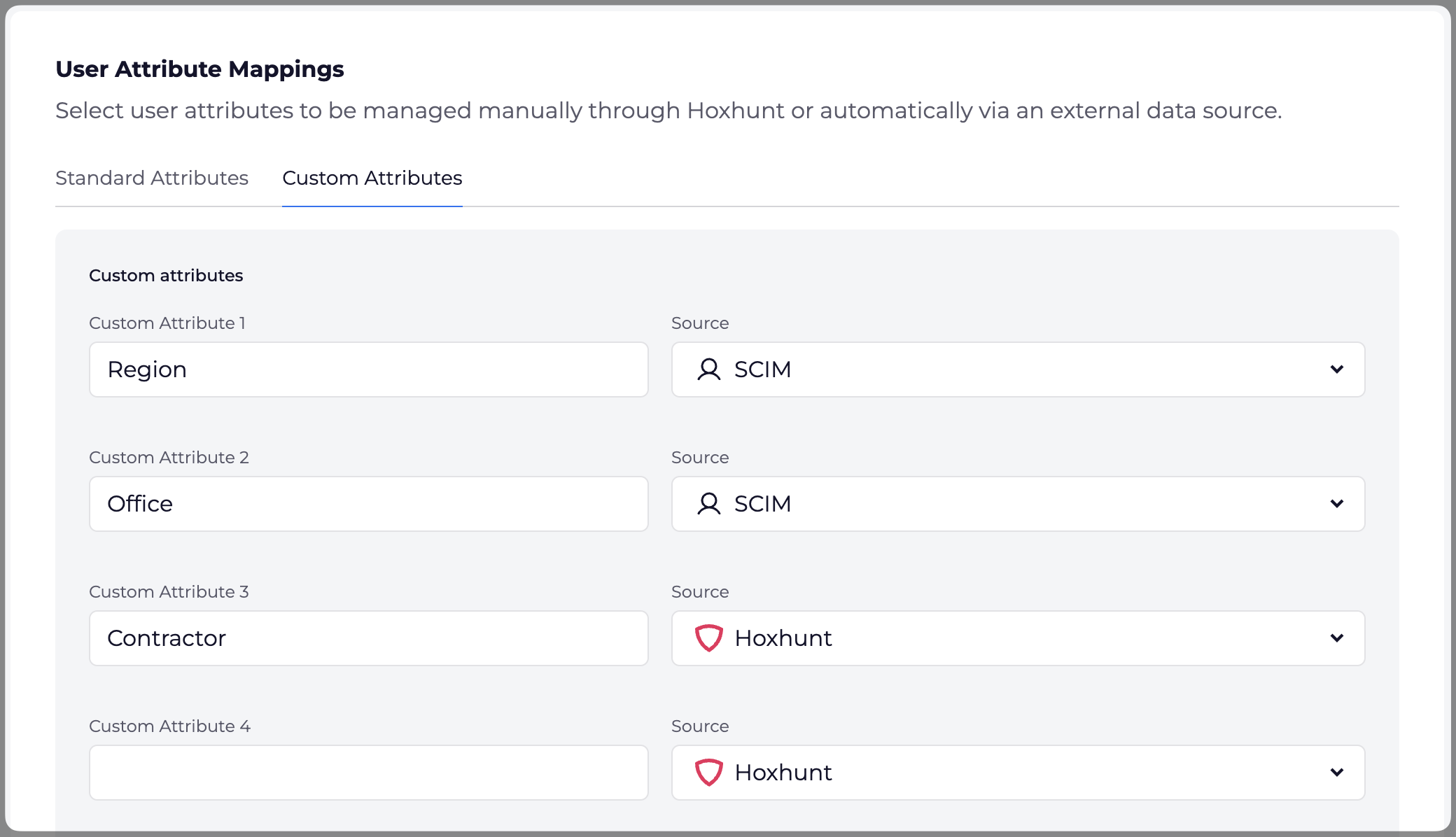The image size is (1456, 837).
Task: Open the Source dropdown for Custom Attribute 3
Action: click(x=1018, y=638)
